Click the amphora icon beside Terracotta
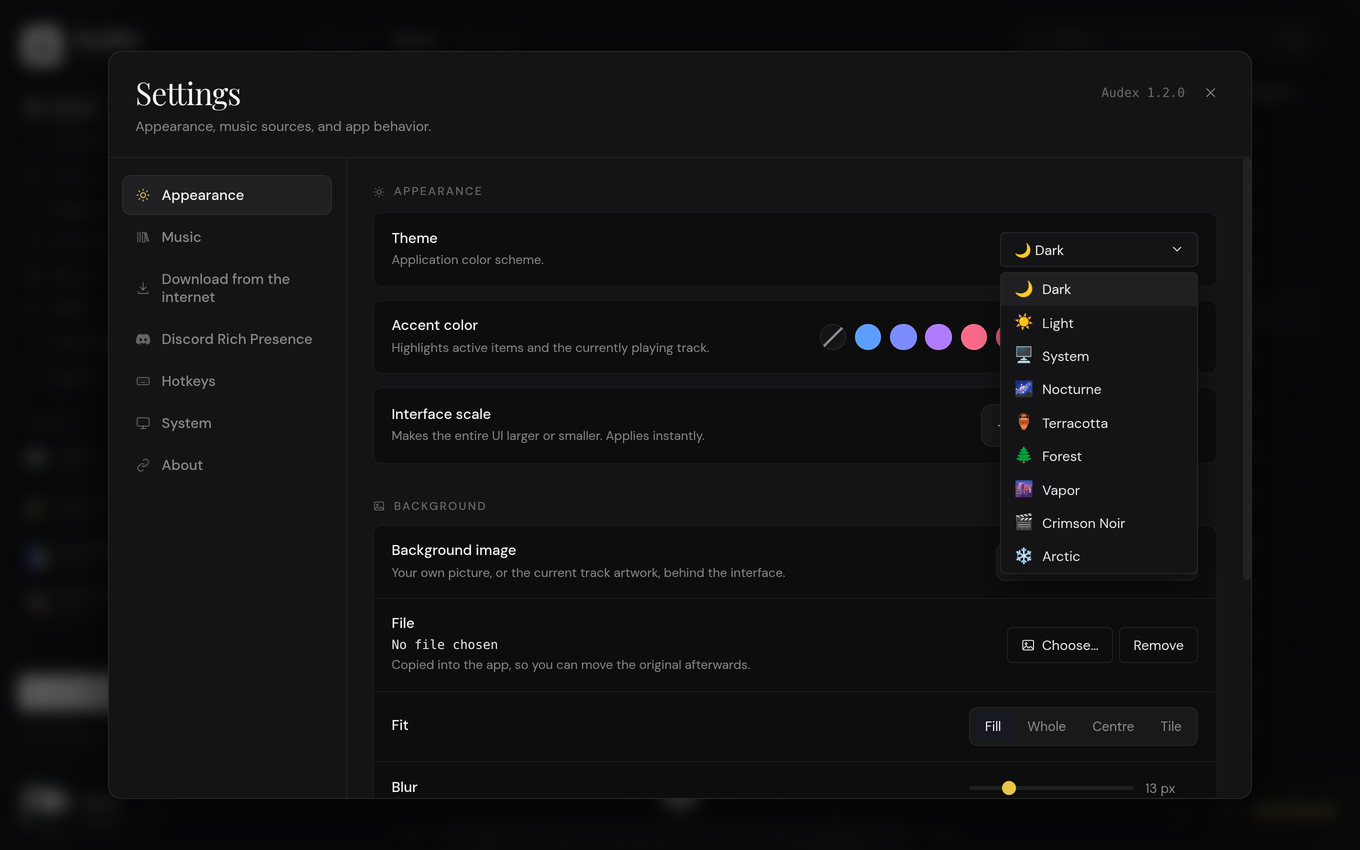 click(x=1024, y=422)
